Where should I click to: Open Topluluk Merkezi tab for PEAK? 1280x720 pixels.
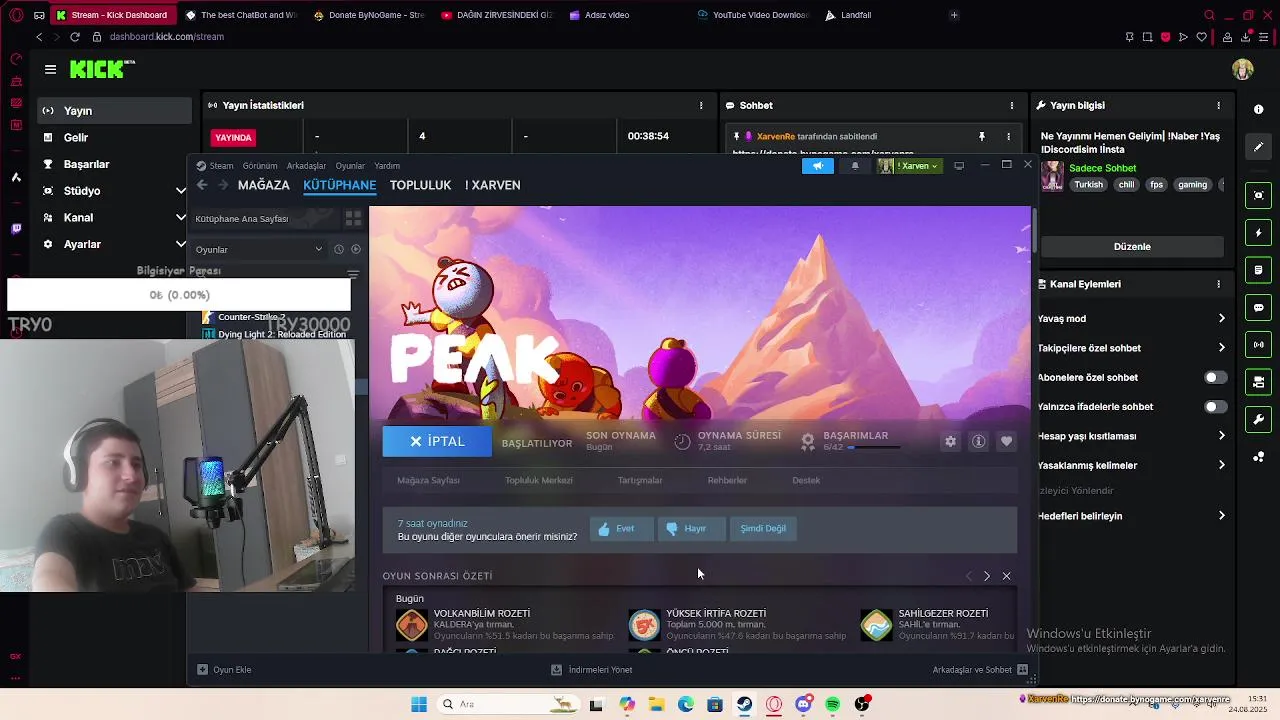coord(539,480)
